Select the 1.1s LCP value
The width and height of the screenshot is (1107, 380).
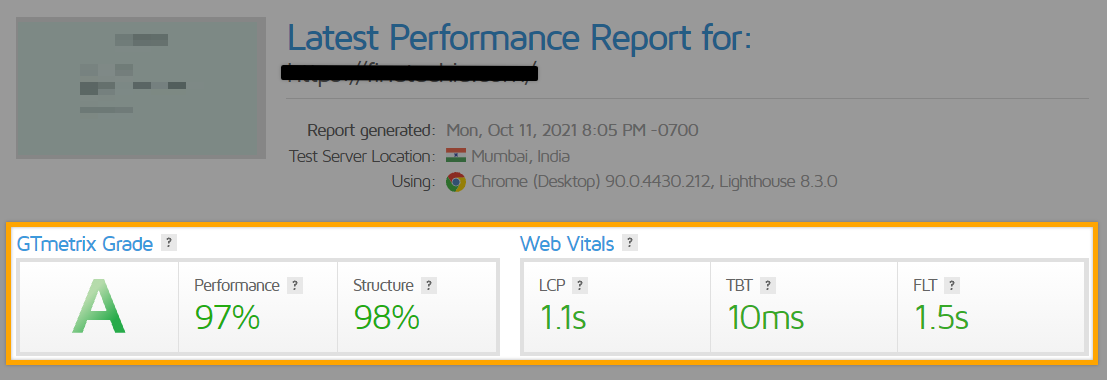point(563,318)
